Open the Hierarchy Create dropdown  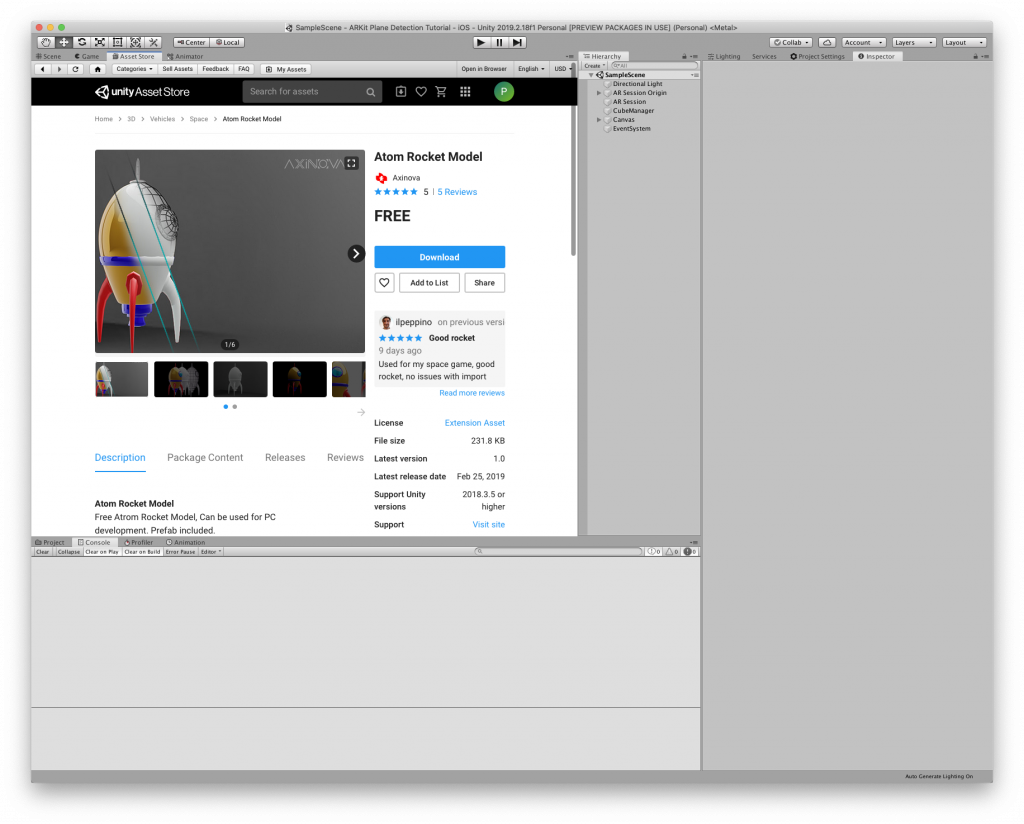[594, 66]
